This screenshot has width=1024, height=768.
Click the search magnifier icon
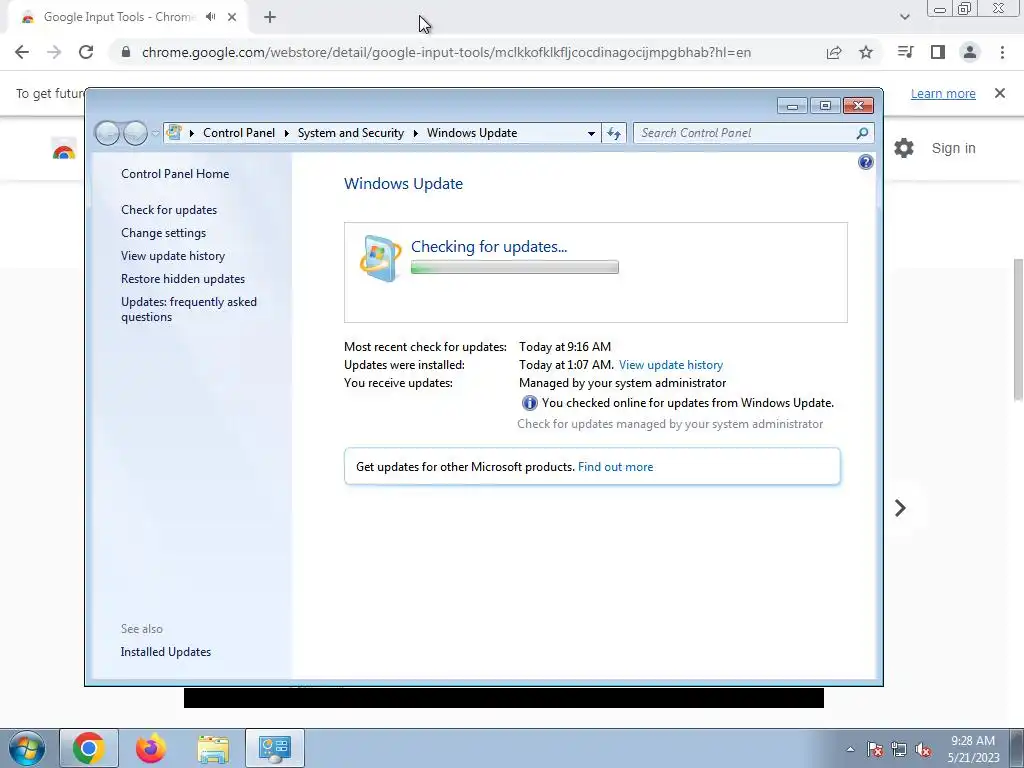coord(862,133)
